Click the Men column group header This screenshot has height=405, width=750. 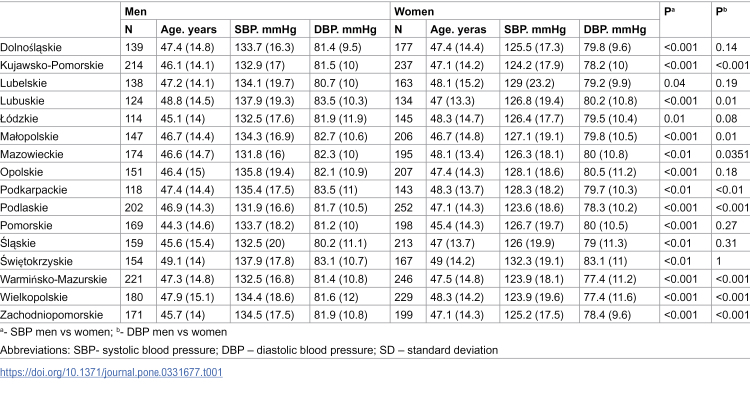click(135, 11)
